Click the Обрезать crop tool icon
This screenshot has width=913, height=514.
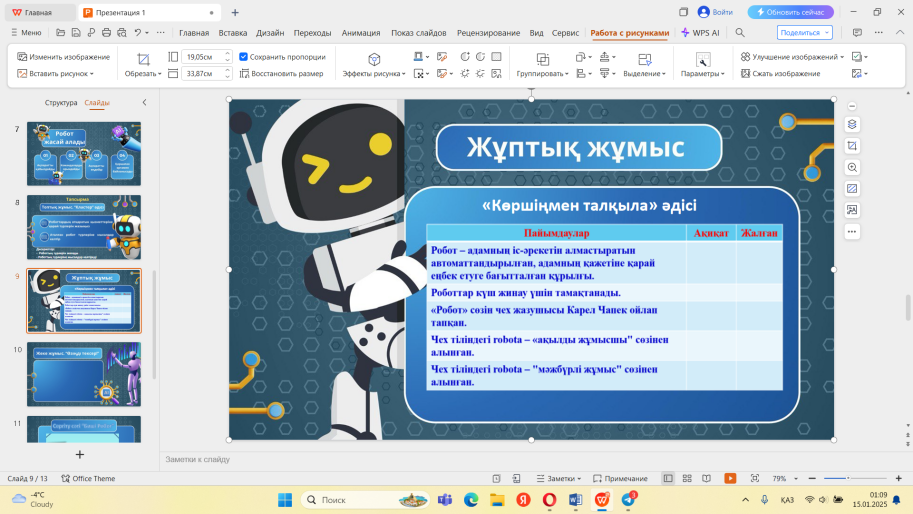[142, 59]
